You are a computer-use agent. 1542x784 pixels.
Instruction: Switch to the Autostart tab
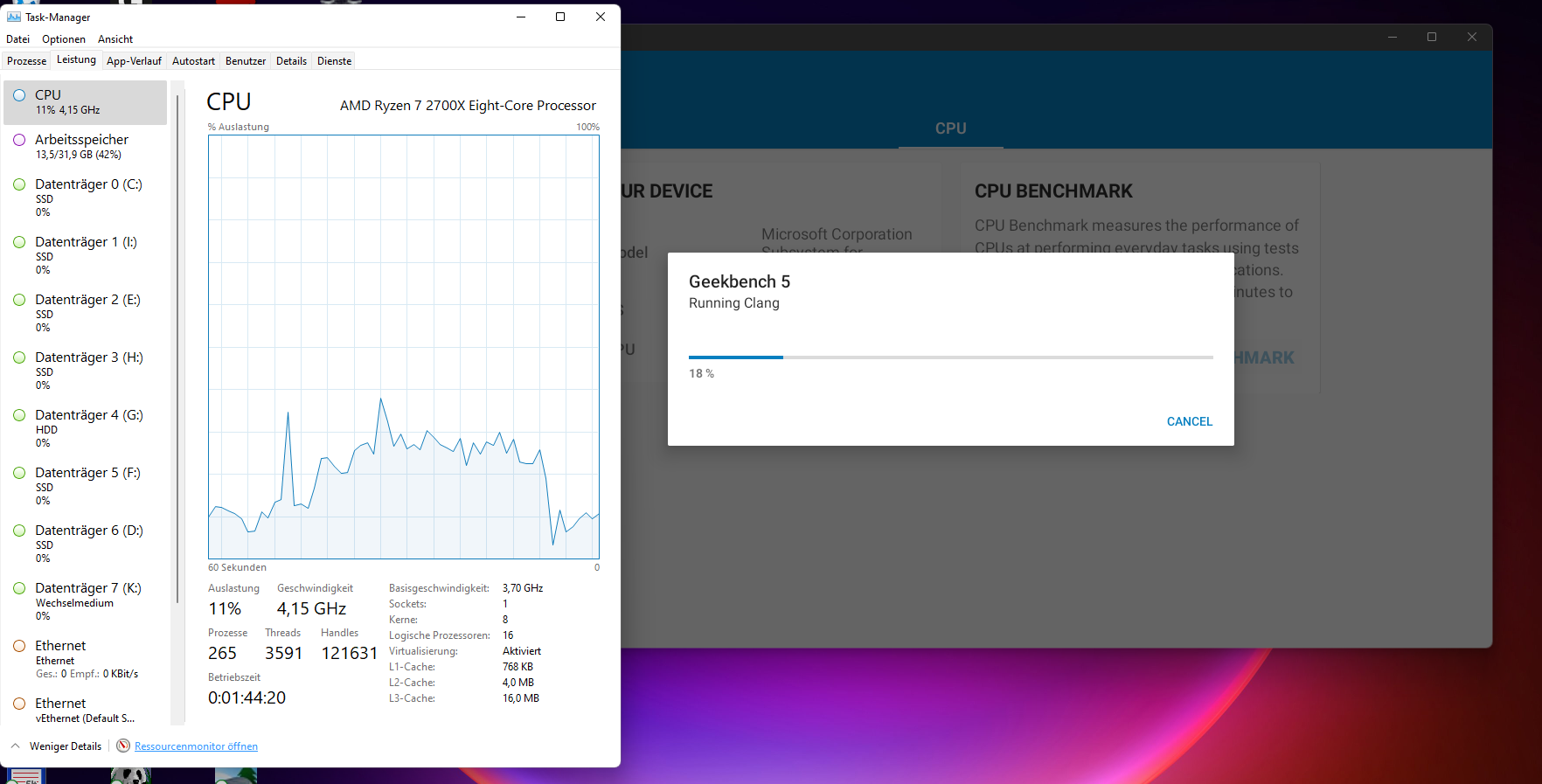pos(193,61)
